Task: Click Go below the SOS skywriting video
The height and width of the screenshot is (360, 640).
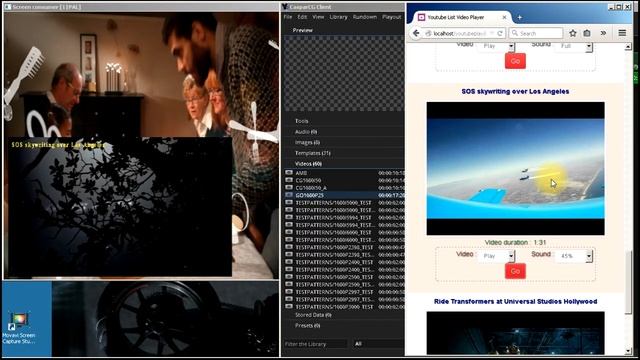Action: (x=515, y=271)
